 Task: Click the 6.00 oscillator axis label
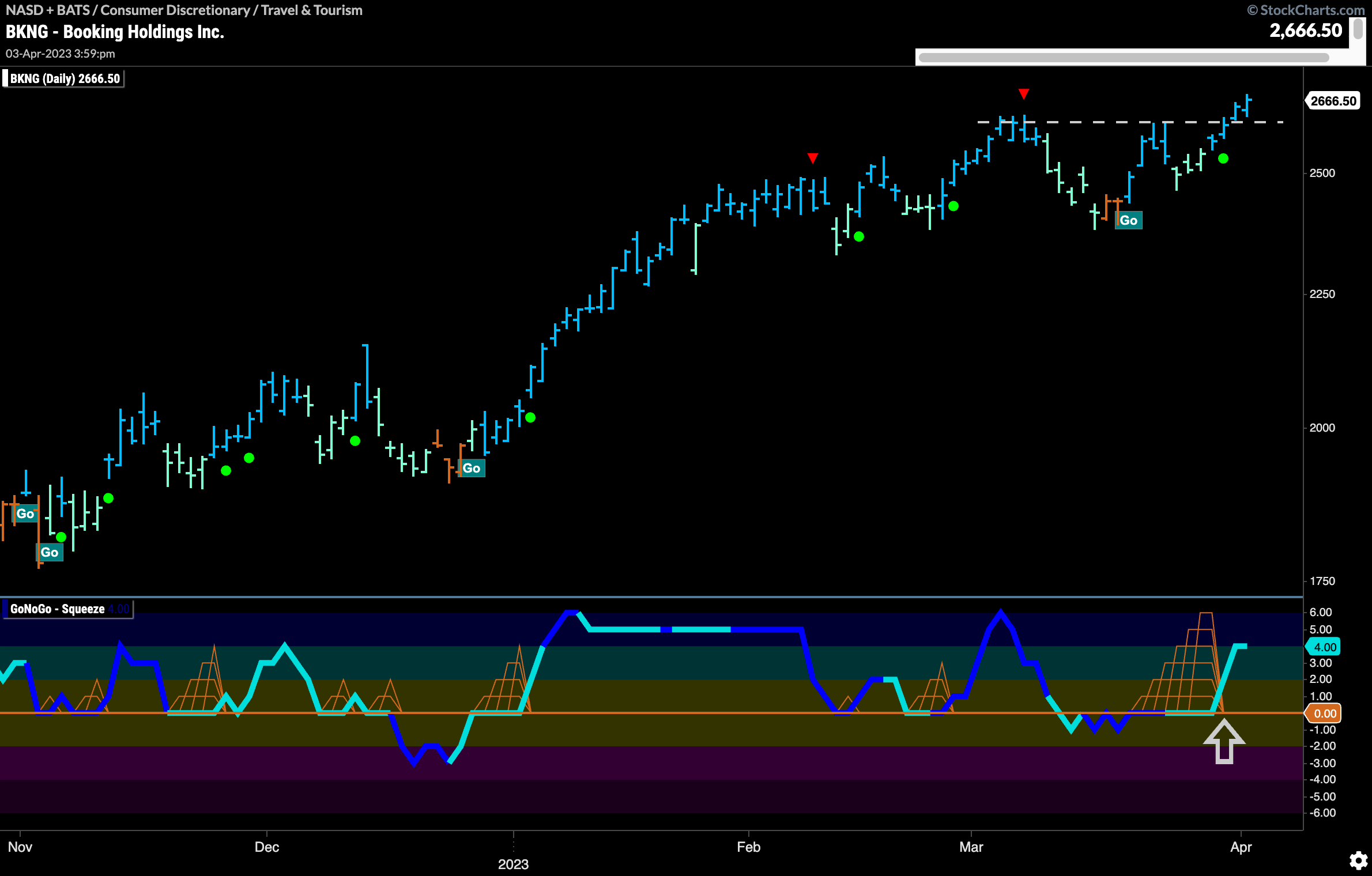[1321, 612]
